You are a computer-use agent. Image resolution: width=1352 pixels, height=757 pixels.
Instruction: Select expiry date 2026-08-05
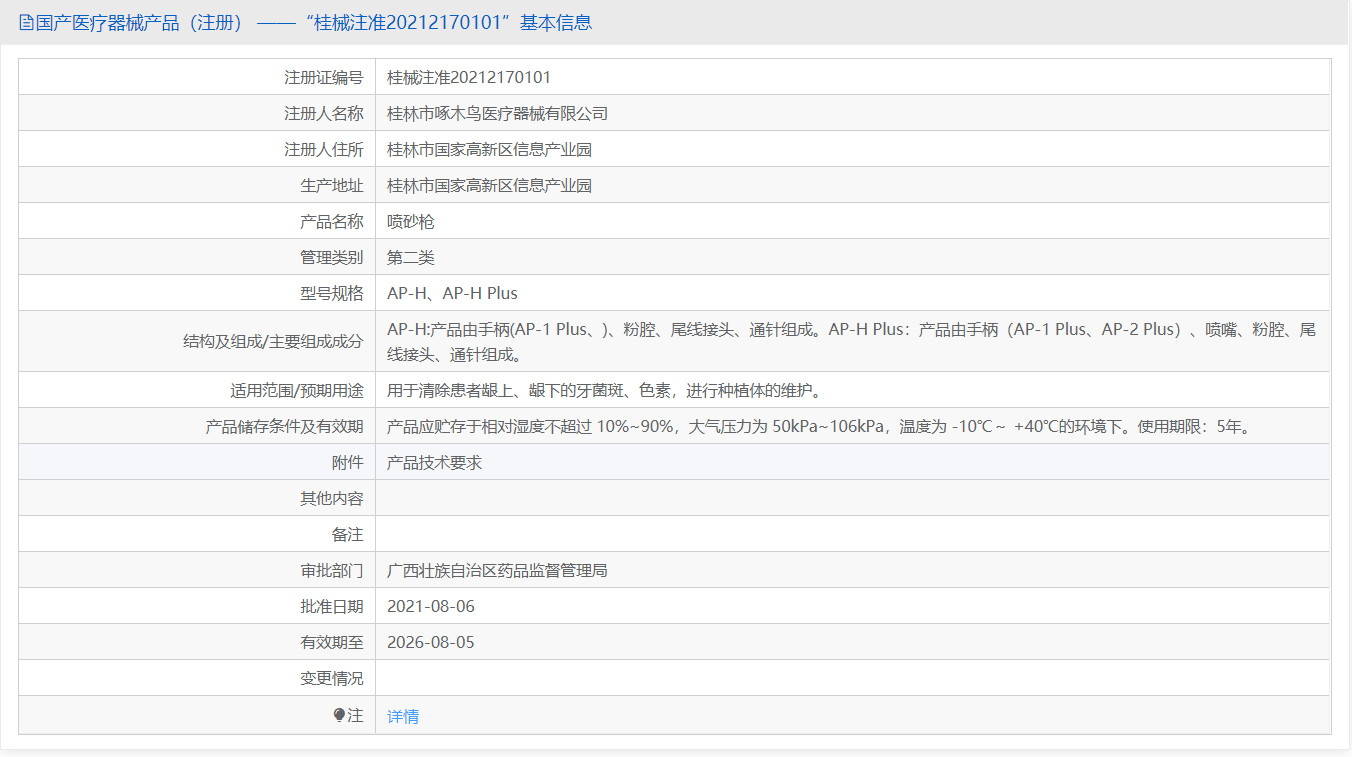pyautogui.click(x=431, y=642)
